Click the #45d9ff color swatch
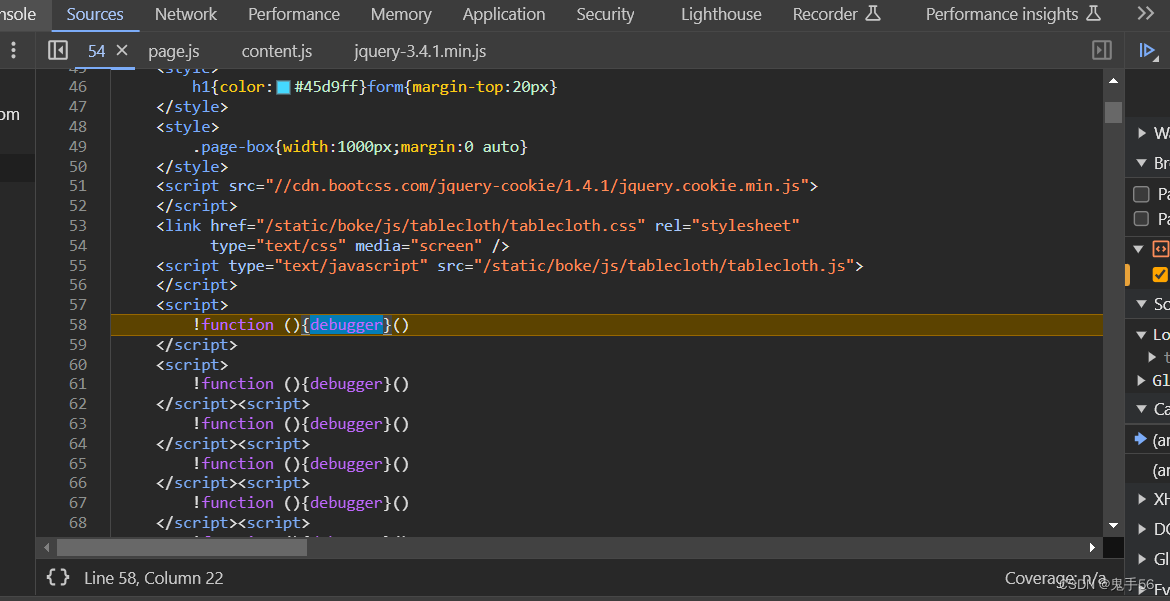 click(x=283, y=87)
